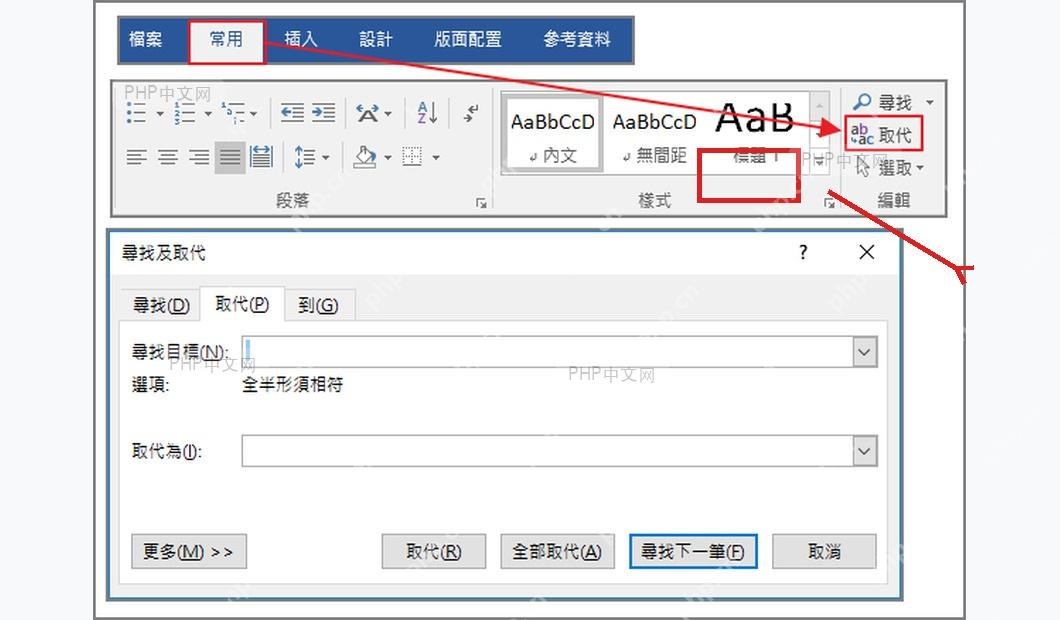Open the 設計 ribbon tab
1060x620 pixels.
click(x=375, y=39)
